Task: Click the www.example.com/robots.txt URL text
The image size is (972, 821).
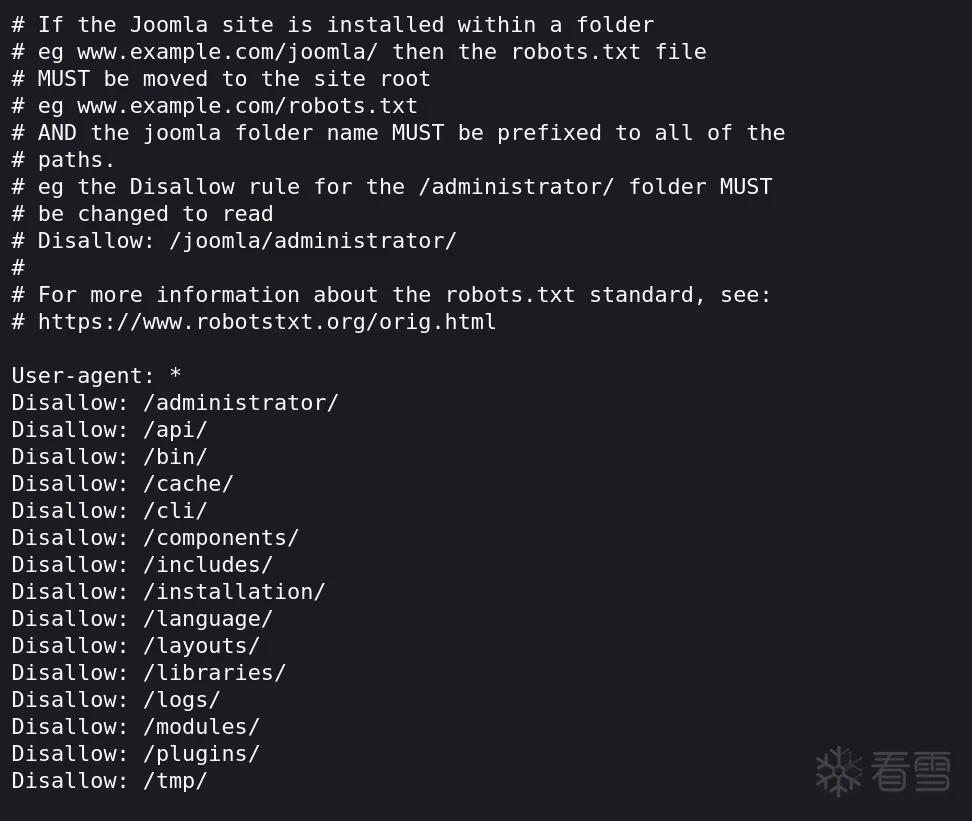Action: click(247, 106)
